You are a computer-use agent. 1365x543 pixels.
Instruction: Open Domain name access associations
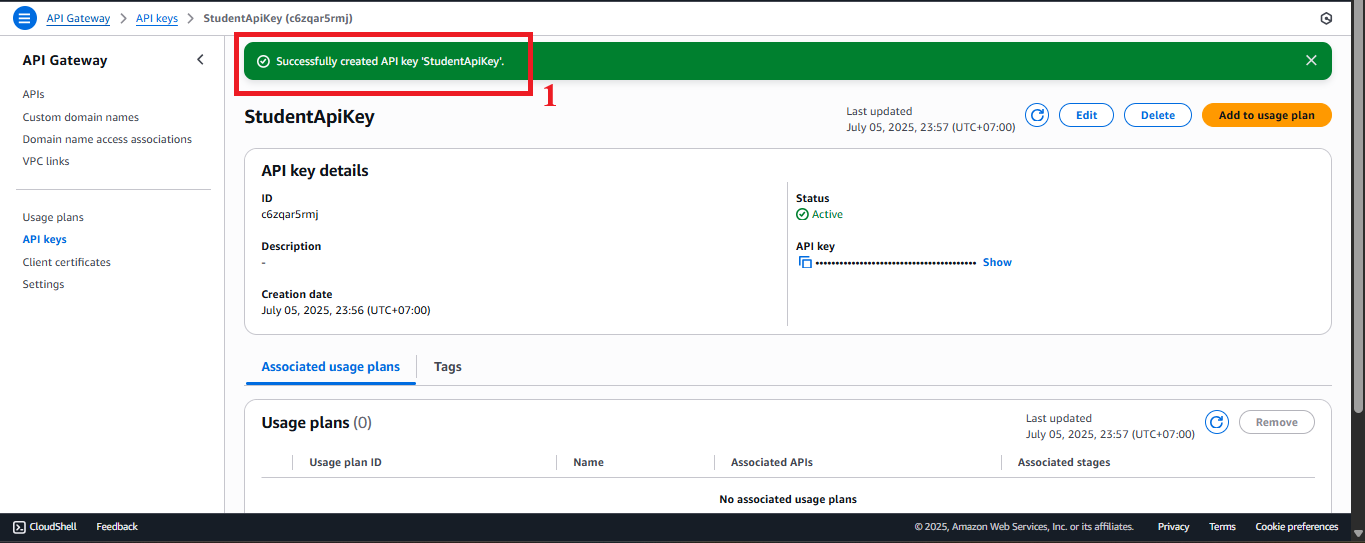pos(107,139)
